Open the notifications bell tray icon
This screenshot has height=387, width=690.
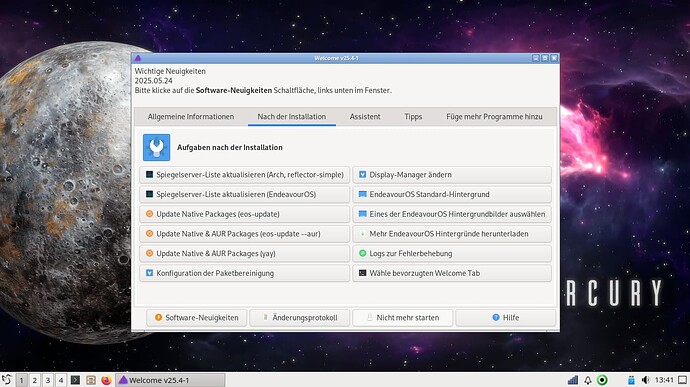587,380
